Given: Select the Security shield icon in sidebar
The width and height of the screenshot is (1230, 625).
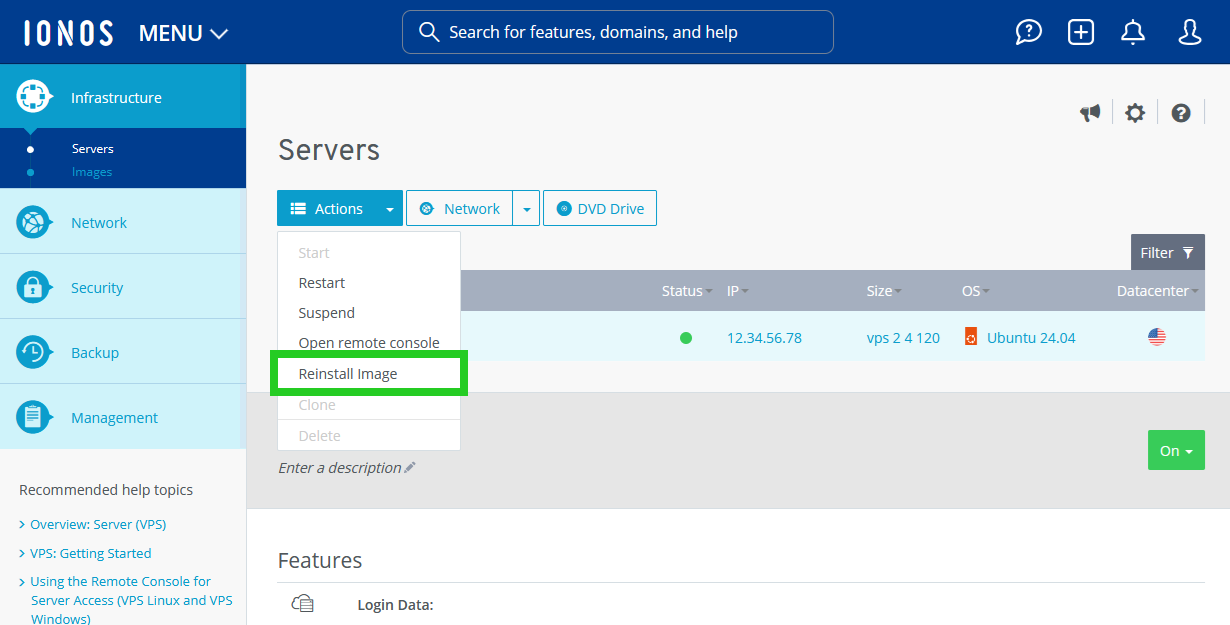Looking at the screenshot, I should [x=33, y=286].
